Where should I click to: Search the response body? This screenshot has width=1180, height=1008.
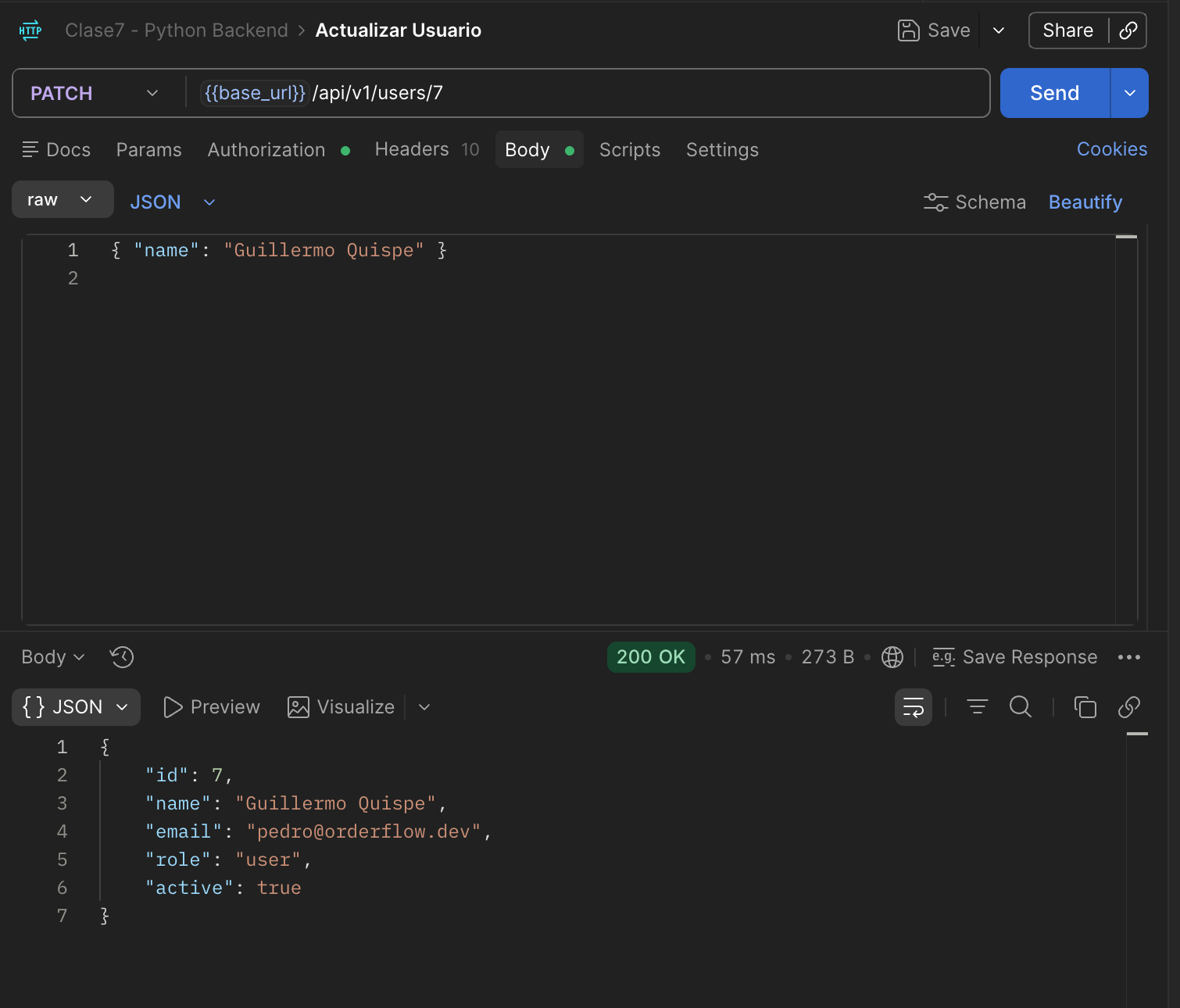[1021, 707]
